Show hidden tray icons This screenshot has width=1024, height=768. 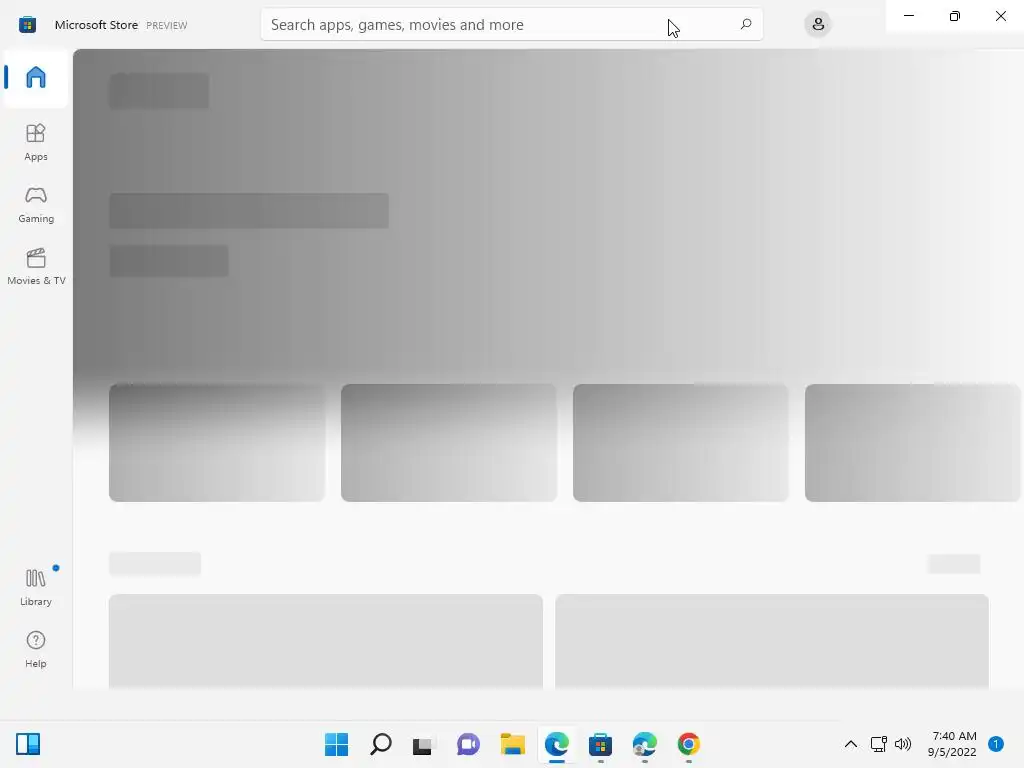point(850,744)
